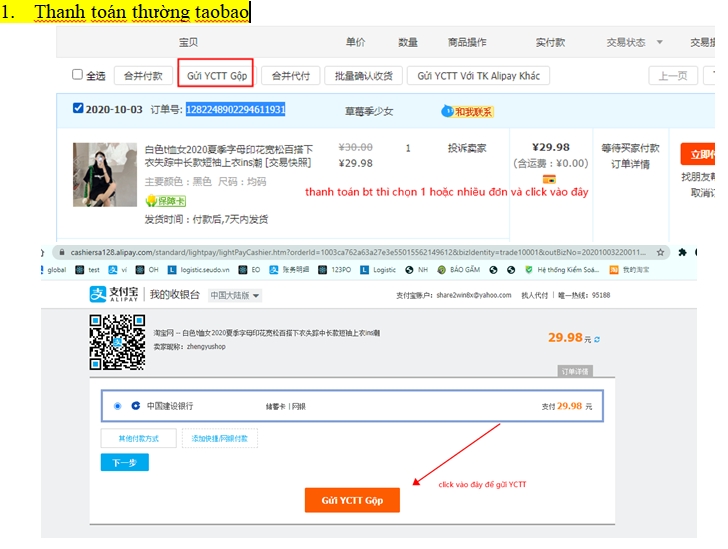
Task: Open the 123PO bookmark
Action: tap(335, 270)
